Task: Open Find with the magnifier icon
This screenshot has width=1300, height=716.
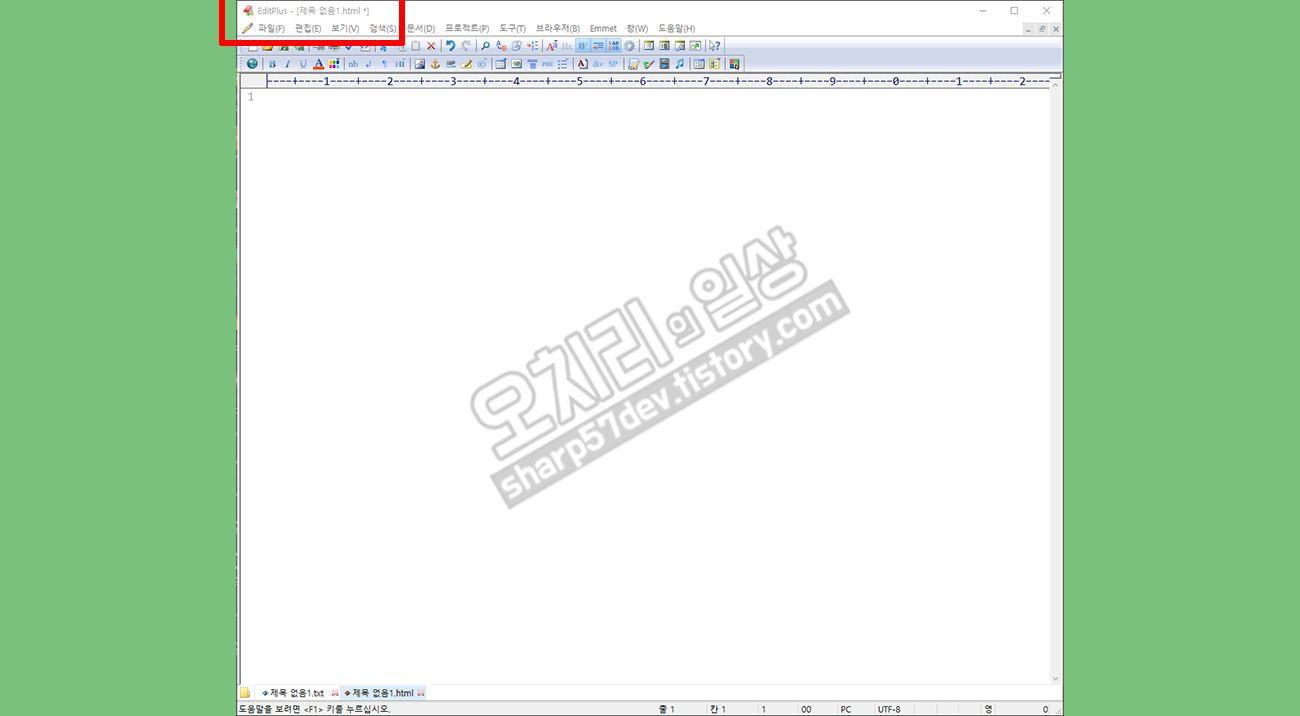Action: pyautogui.click(x=485, y=46)
